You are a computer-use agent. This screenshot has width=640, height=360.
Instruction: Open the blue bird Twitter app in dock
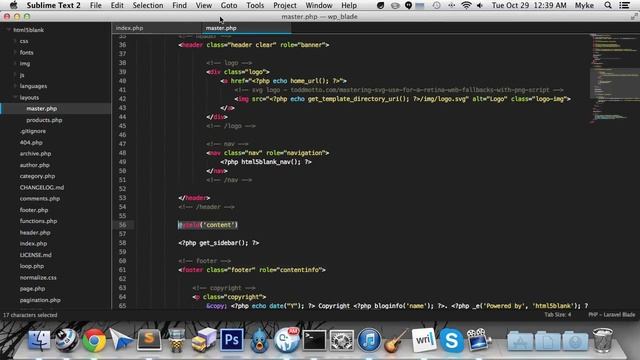click(259, 340)
